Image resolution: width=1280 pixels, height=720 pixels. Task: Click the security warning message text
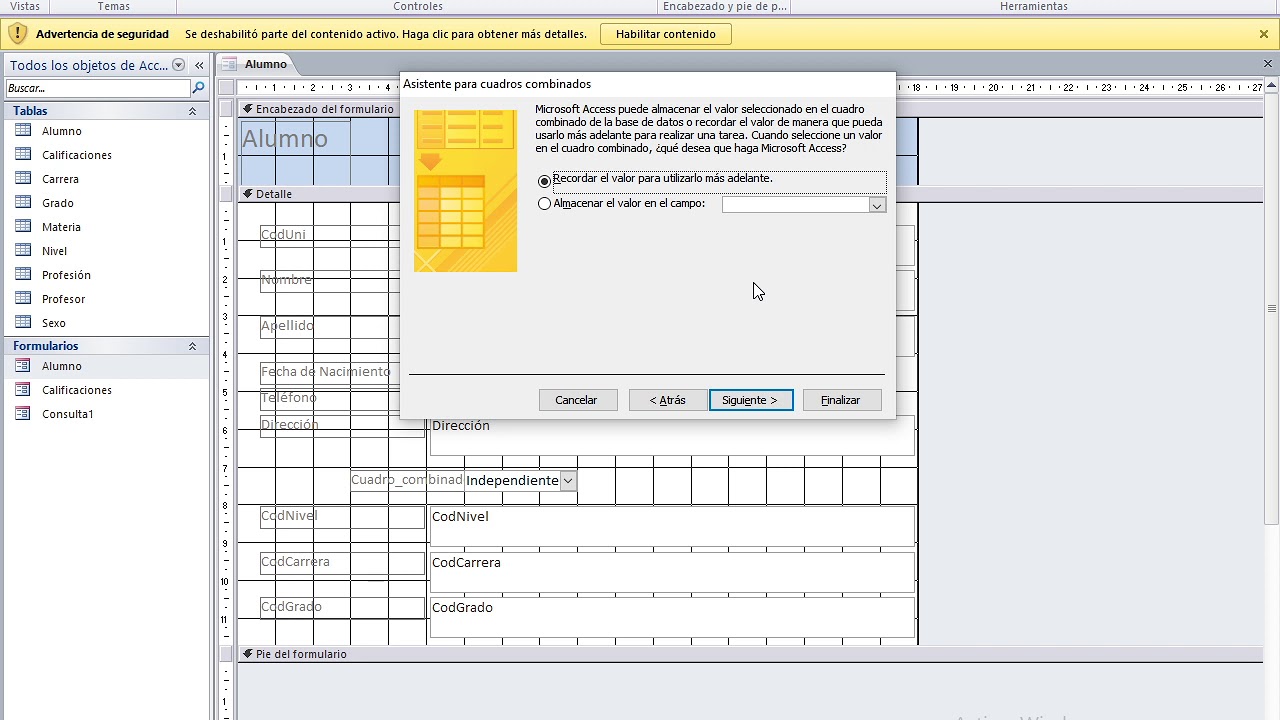pyautogui.click(x=386, y=34)
